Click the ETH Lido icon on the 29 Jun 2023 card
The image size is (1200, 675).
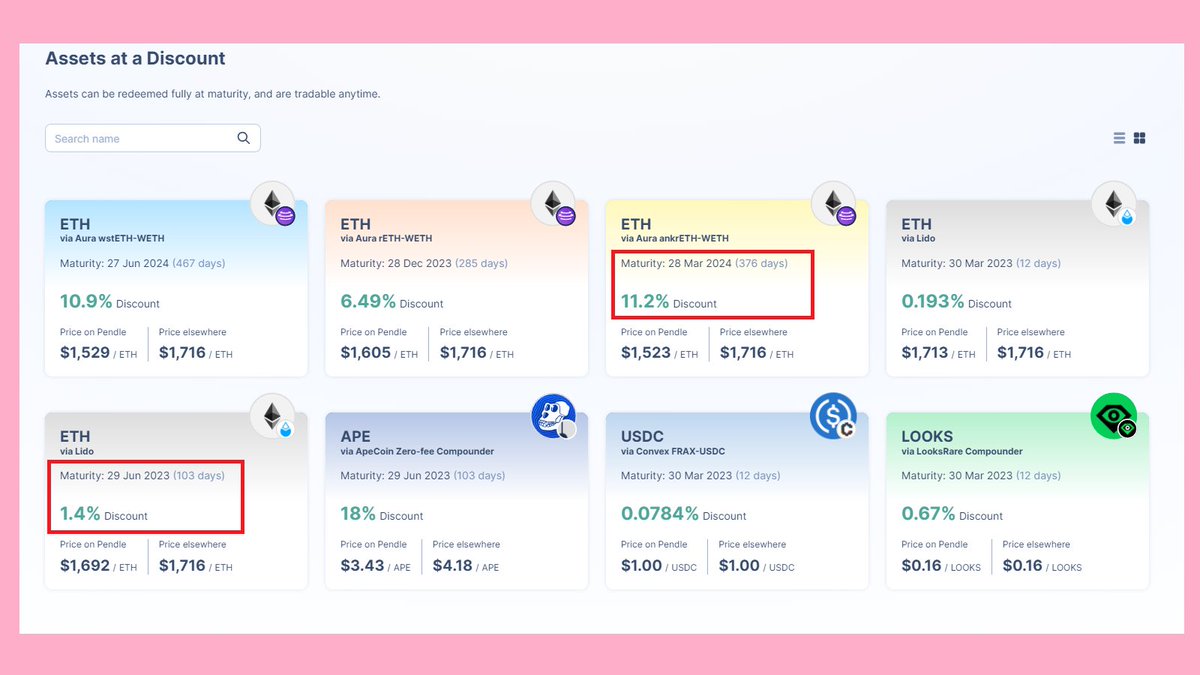(273, 416)
